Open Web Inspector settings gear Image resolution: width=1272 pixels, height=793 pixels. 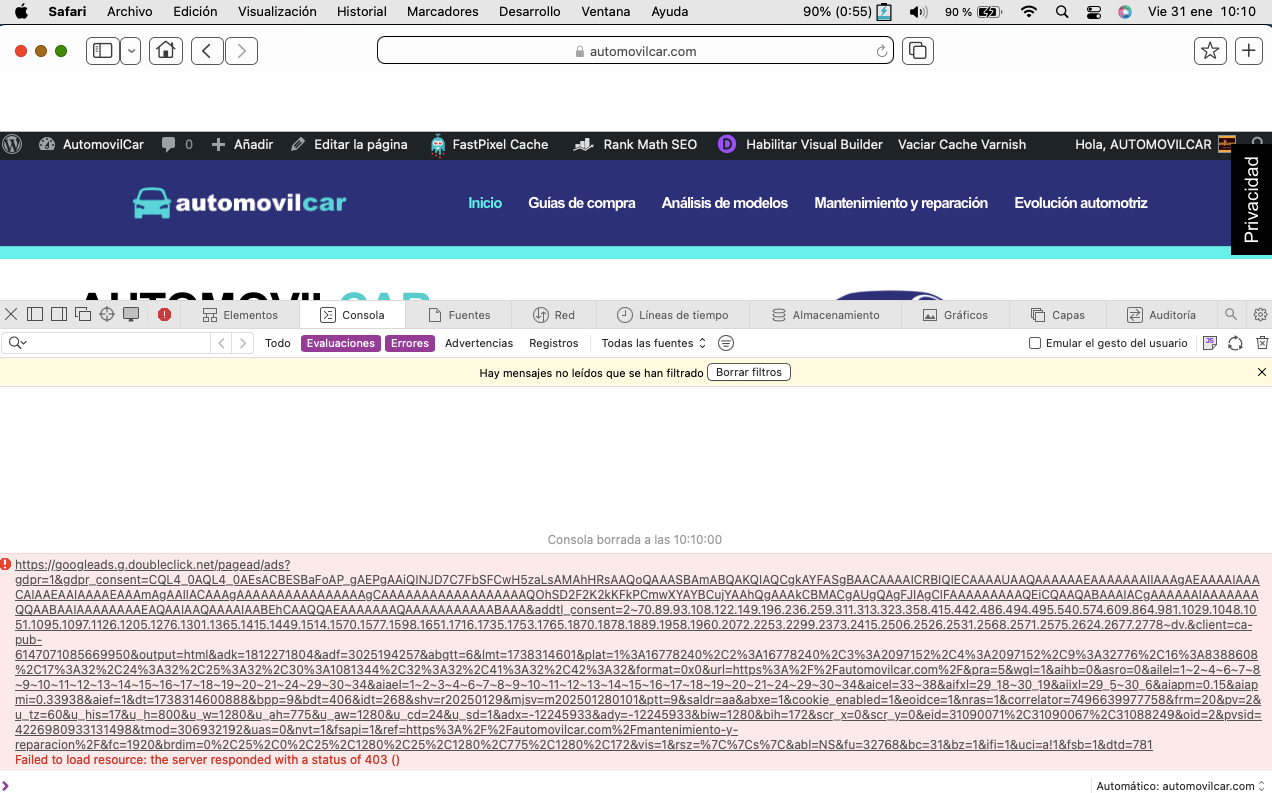tap(1260, 314)
